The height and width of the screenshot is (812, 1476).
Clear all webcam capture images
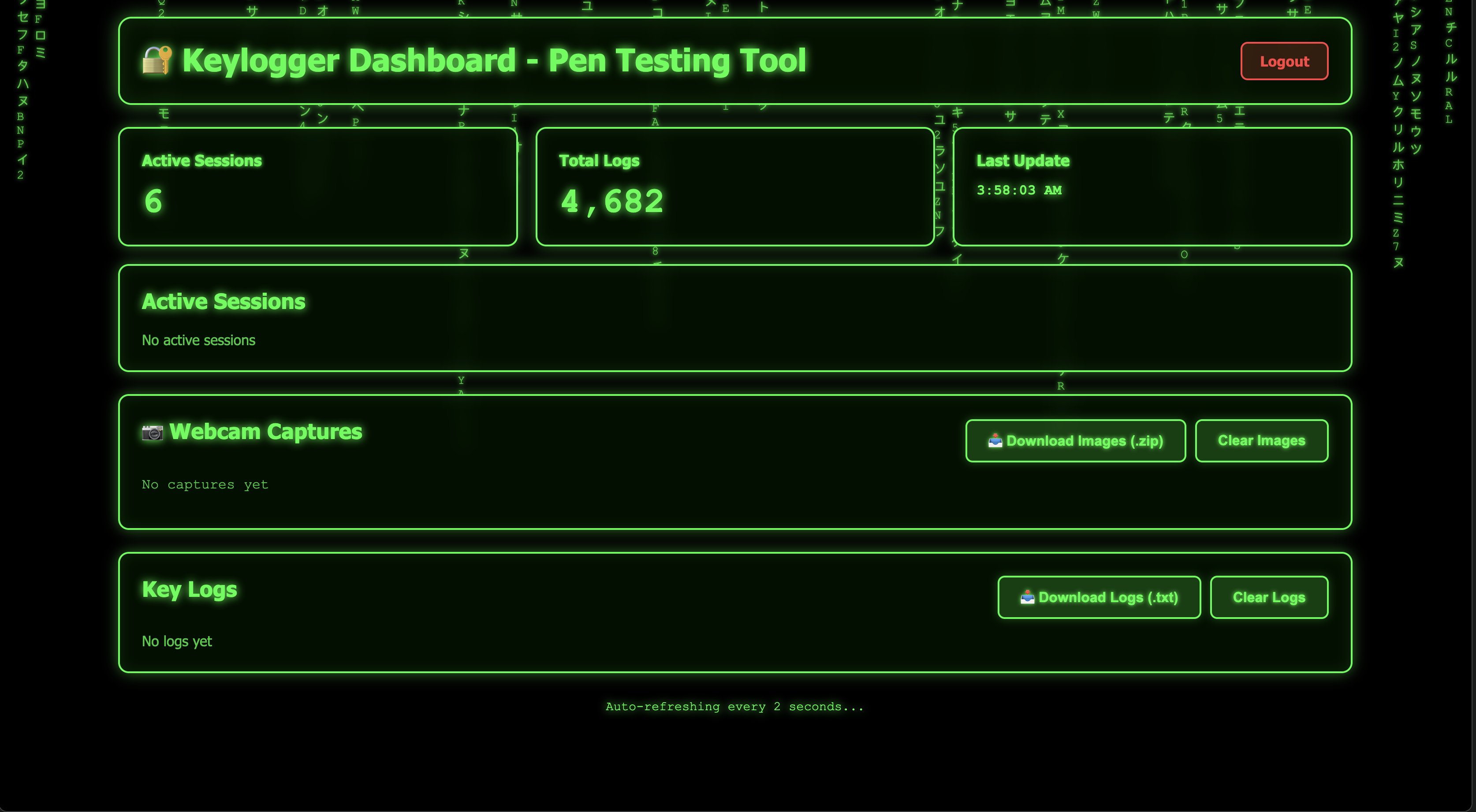[x=1261, y=440]
